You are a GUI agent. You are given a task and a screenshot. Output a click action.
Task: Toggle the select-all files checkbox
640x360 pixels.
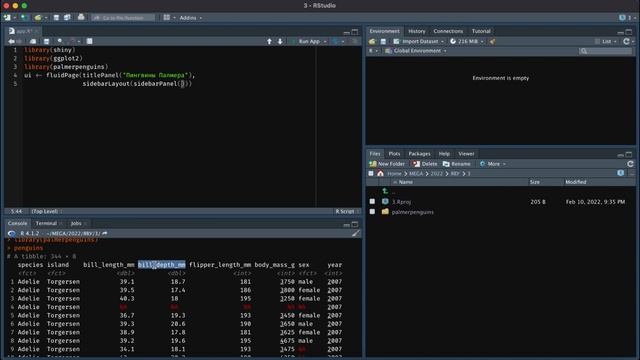[371, 173]
